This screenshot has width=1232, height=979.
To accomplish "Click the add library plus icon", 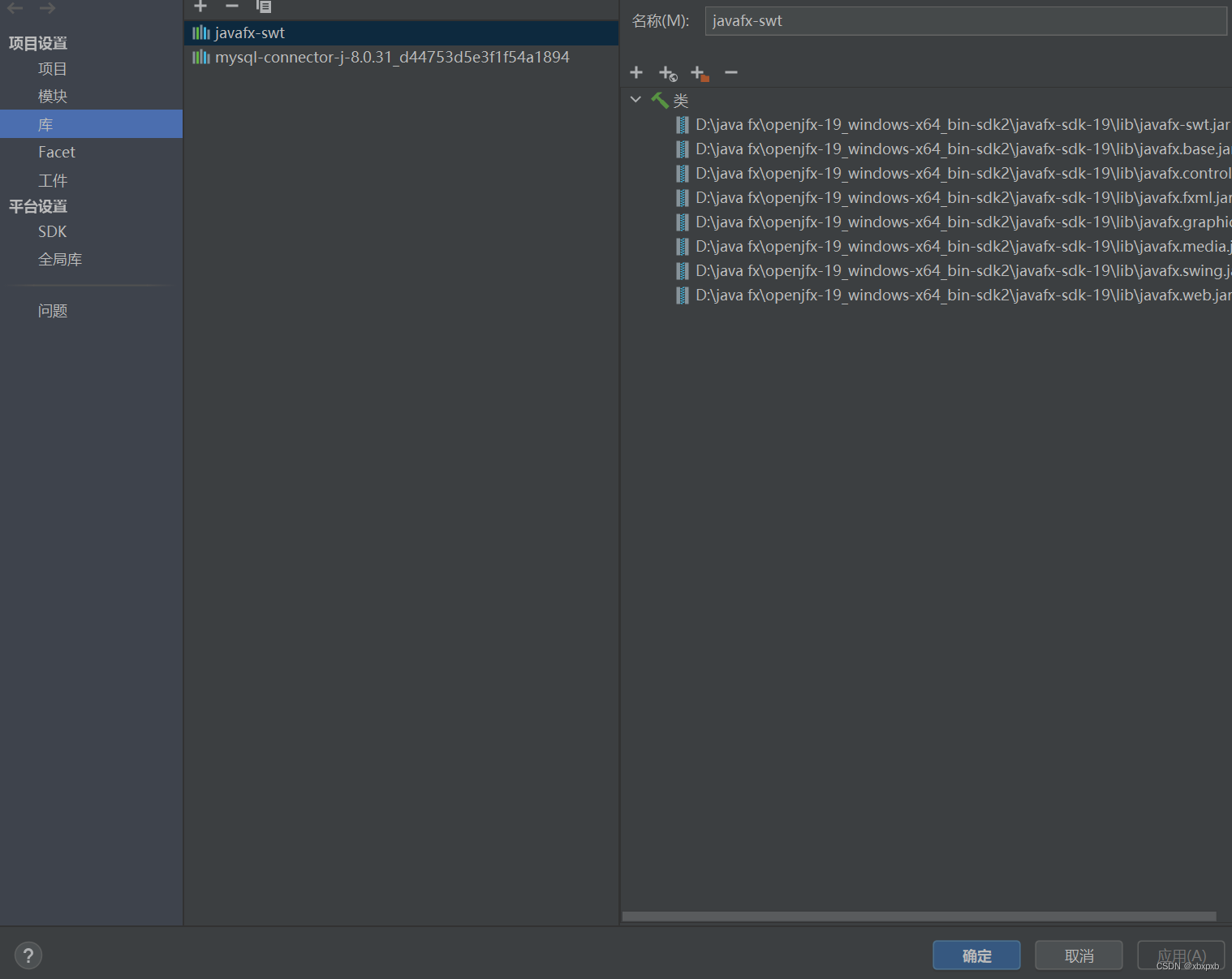I will click(x=200, y=6).
